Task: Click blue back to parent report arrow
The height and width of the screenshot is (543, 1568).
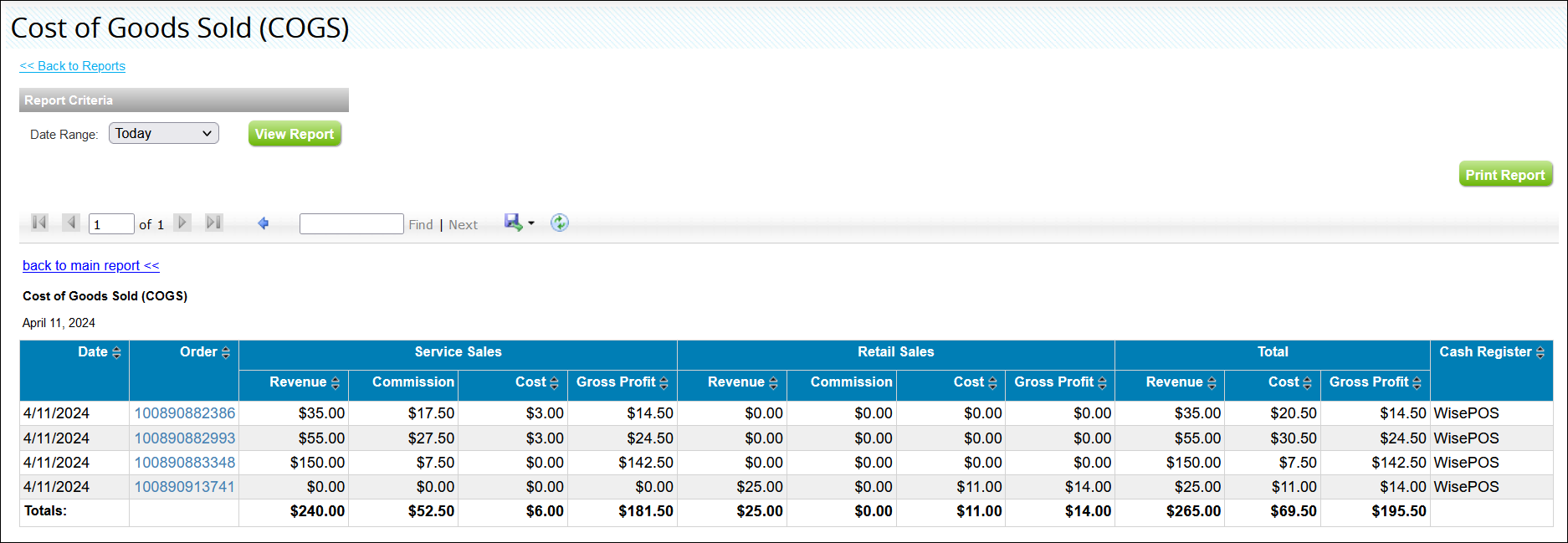Action: [x=264, y=223]
